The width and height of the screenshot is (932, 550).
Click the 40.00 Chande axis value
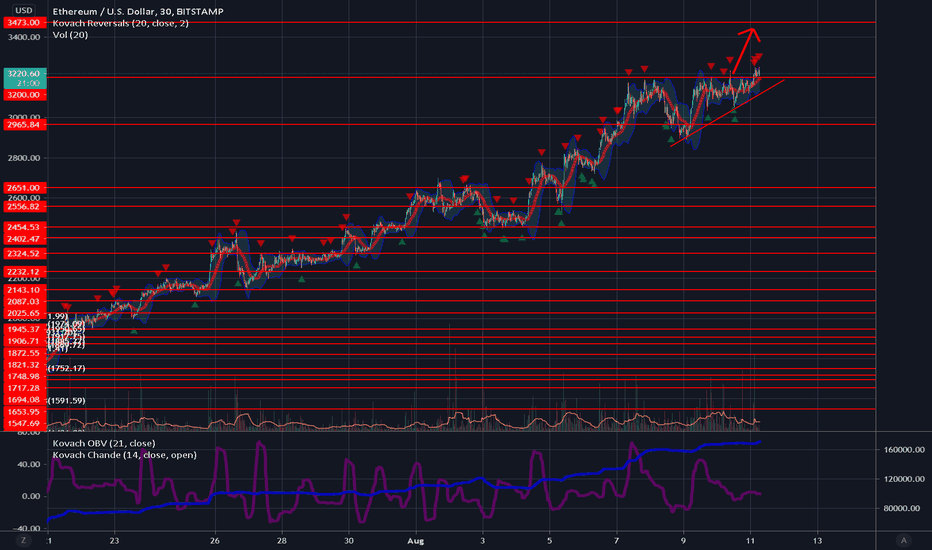[x=29, y=464]
